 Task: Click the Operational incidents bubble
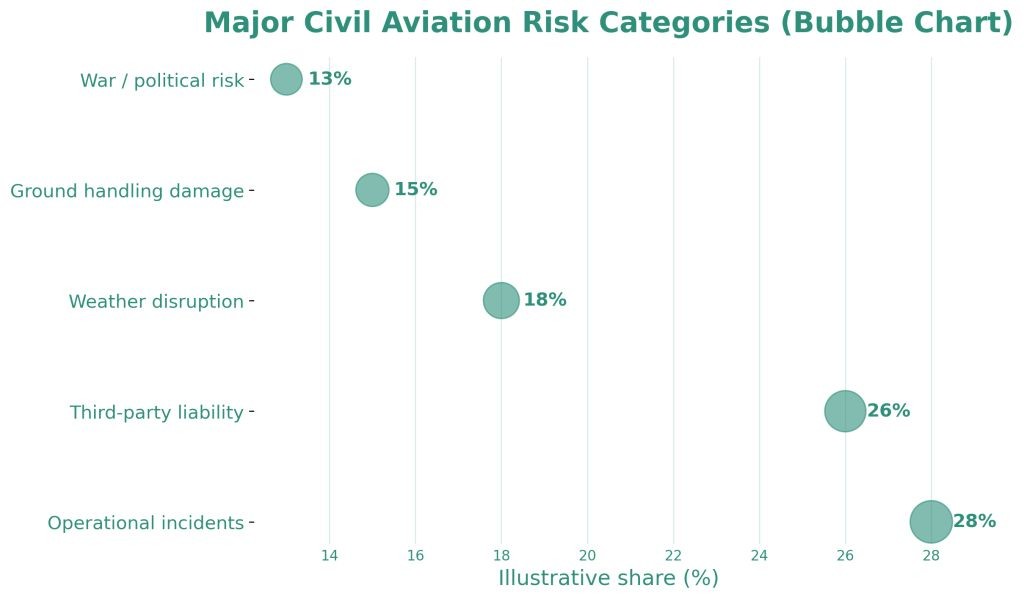931,521
